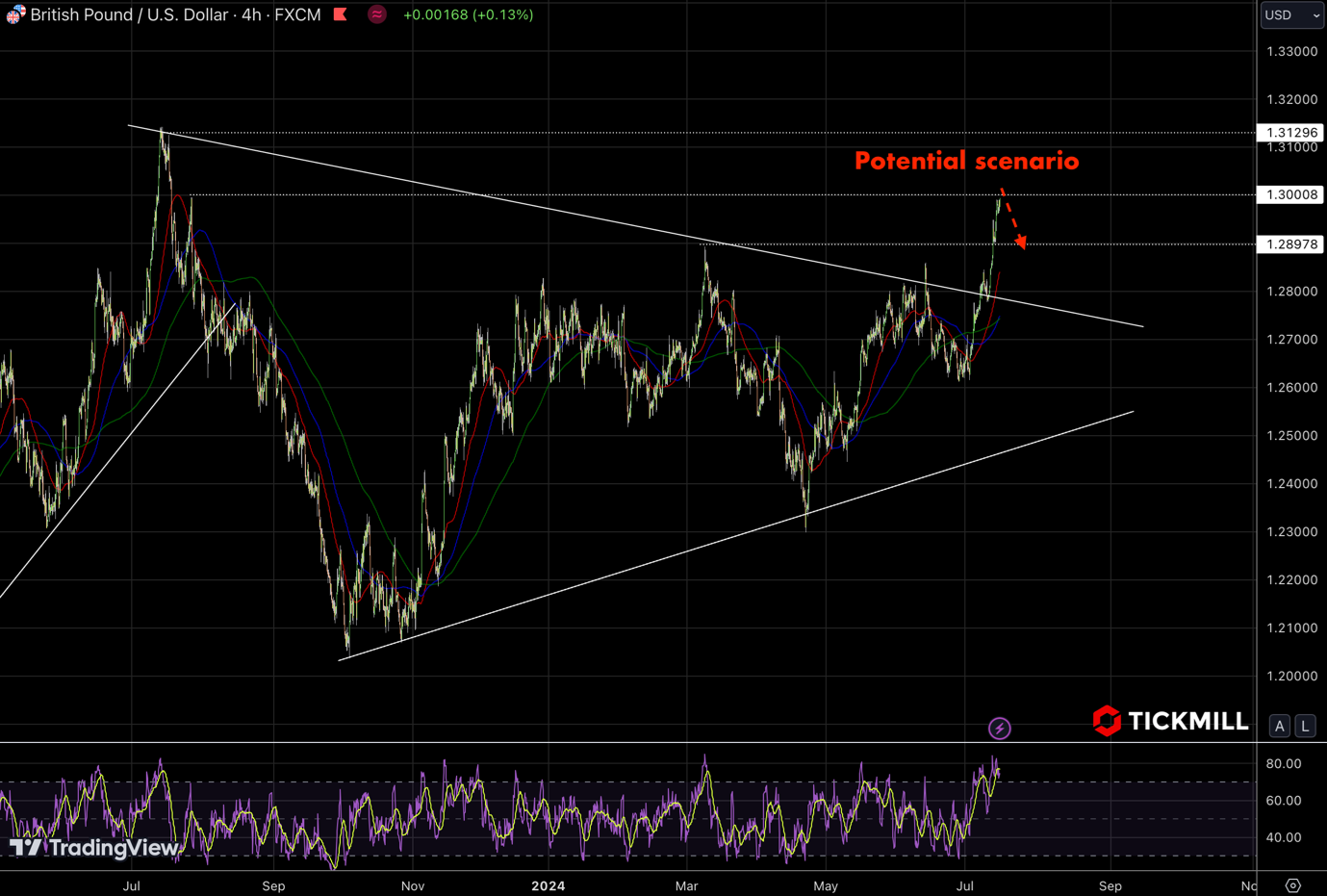The height and width of the screenshot is (896, 1327).
Task: Open the USD currency dropdown
Action: [x=1292, y=14]
